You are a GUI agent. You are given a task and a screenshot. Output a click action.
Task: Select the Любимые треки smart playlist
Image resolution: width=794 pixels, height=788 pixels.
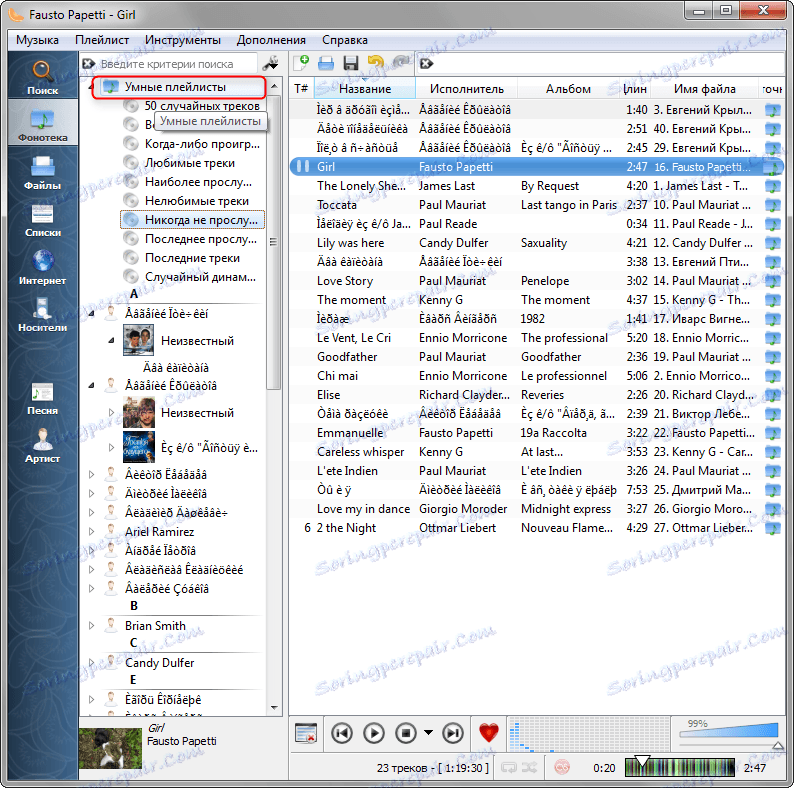point(190,163)
